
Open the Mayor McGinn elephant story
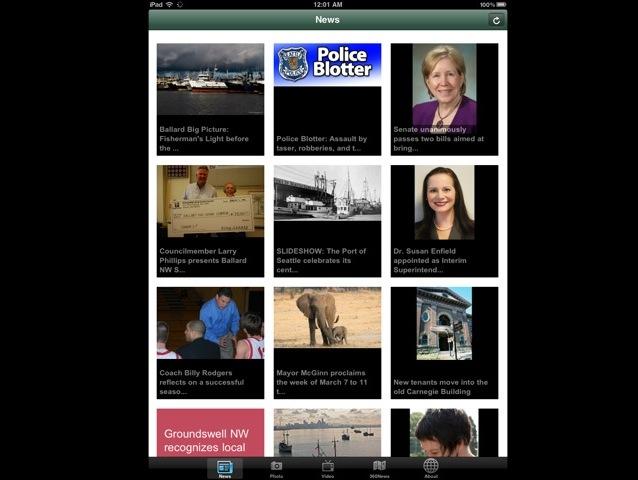(328, 343)
